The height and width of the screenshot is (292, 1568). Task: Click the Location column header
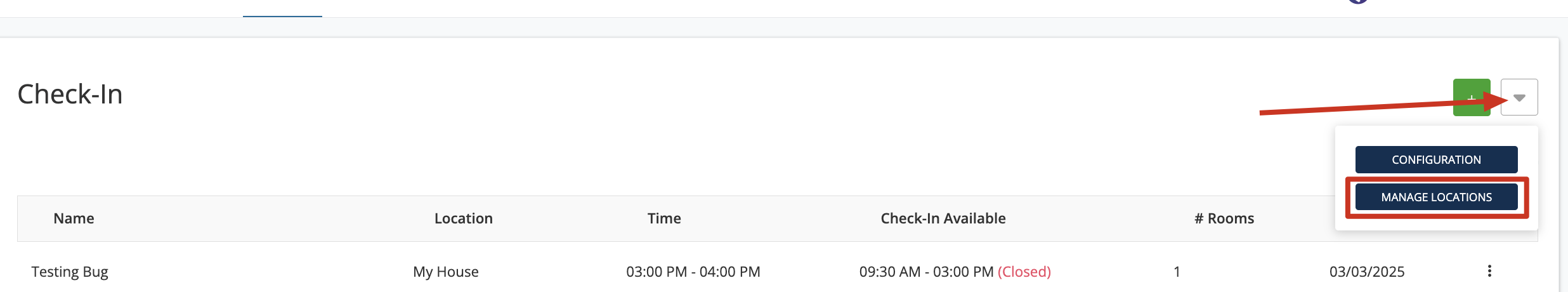pyautogui.click(x=463, y=218)
